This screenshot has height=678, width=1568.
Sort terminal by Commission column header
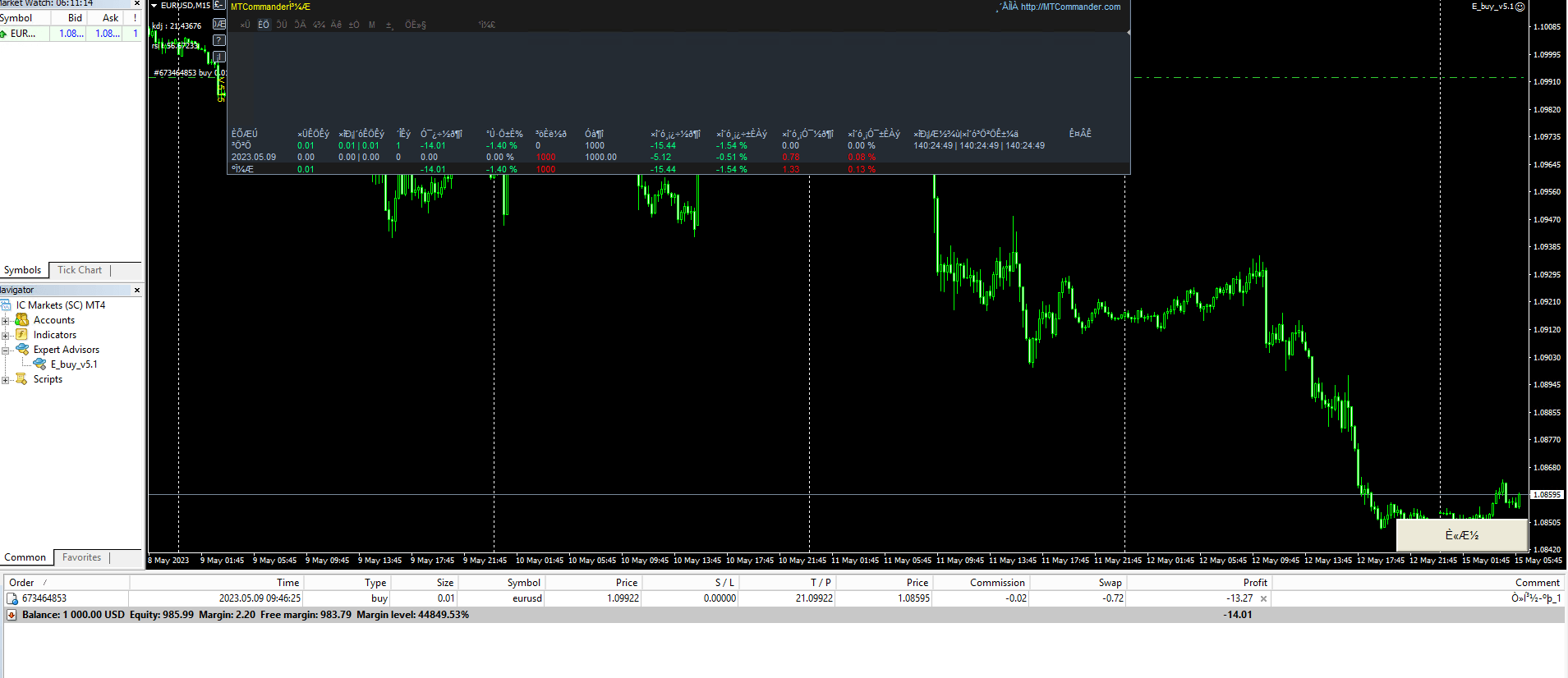[x=982, y=583]
